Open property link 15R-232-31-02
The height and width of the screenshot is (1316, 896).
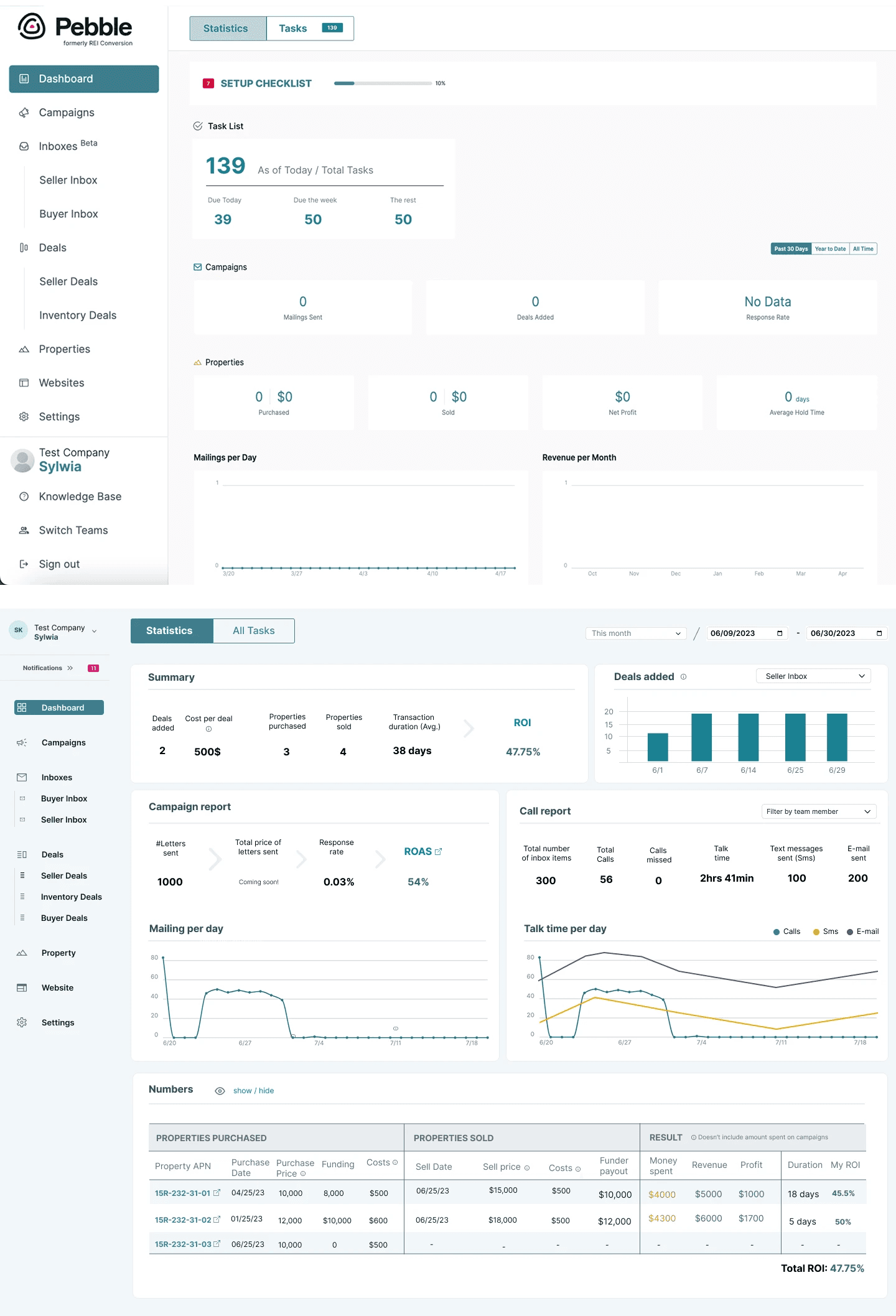[183, 1220]
